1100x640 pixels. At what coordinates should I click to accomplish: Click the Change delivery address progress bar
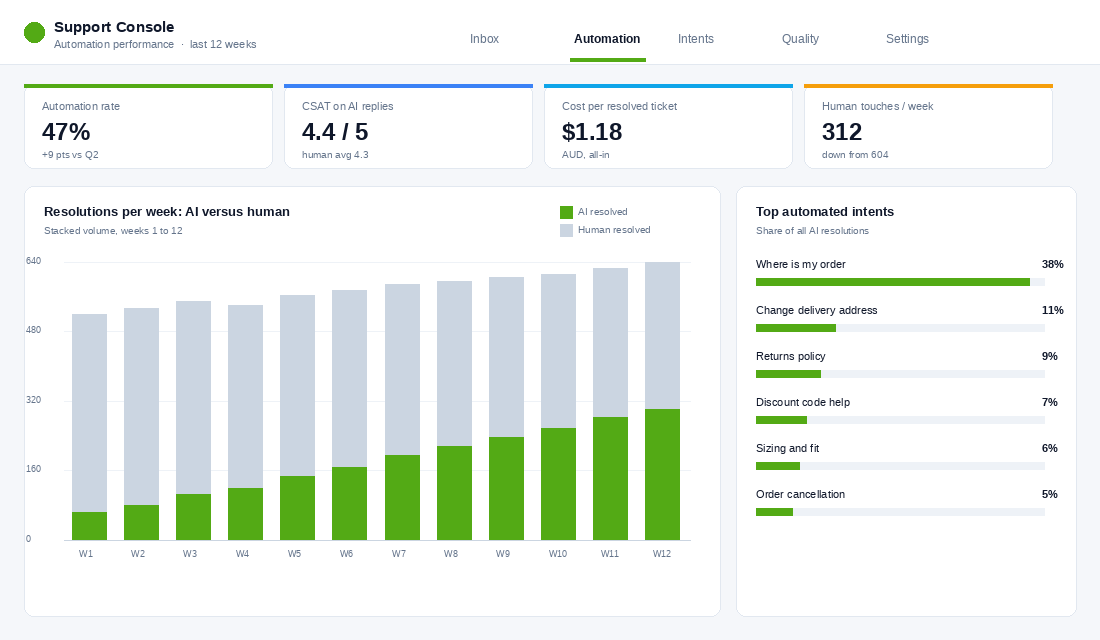pos(900,328)
